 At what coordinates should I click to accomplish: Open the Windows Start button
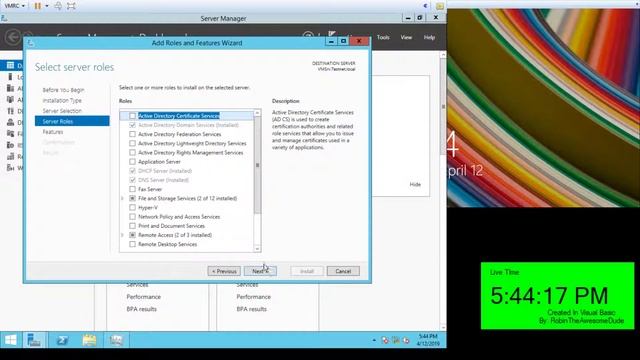tap(11, 340)
